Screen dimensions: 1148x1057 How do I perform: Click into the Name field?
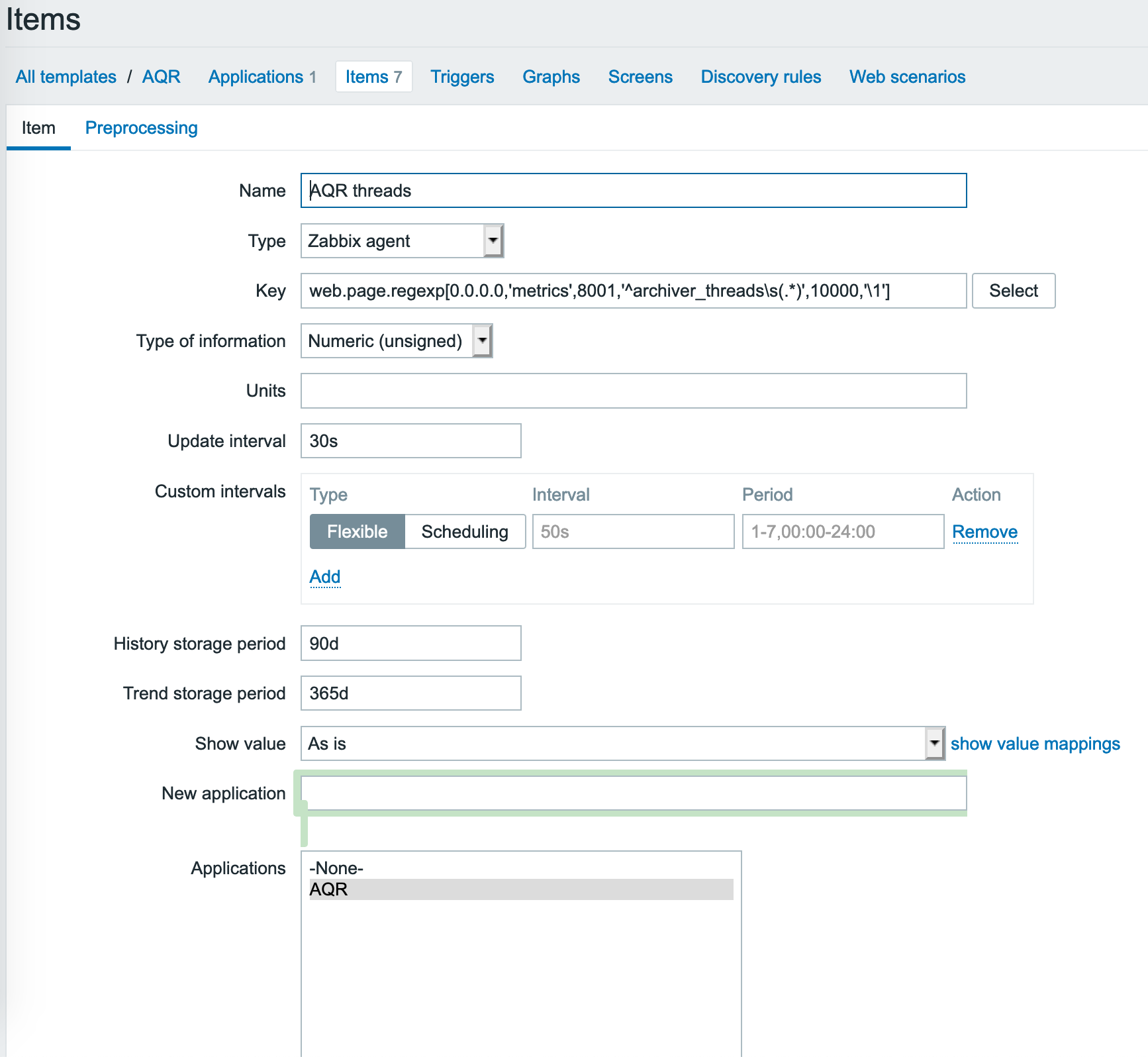pyautogui.click(x=633, y=191)
